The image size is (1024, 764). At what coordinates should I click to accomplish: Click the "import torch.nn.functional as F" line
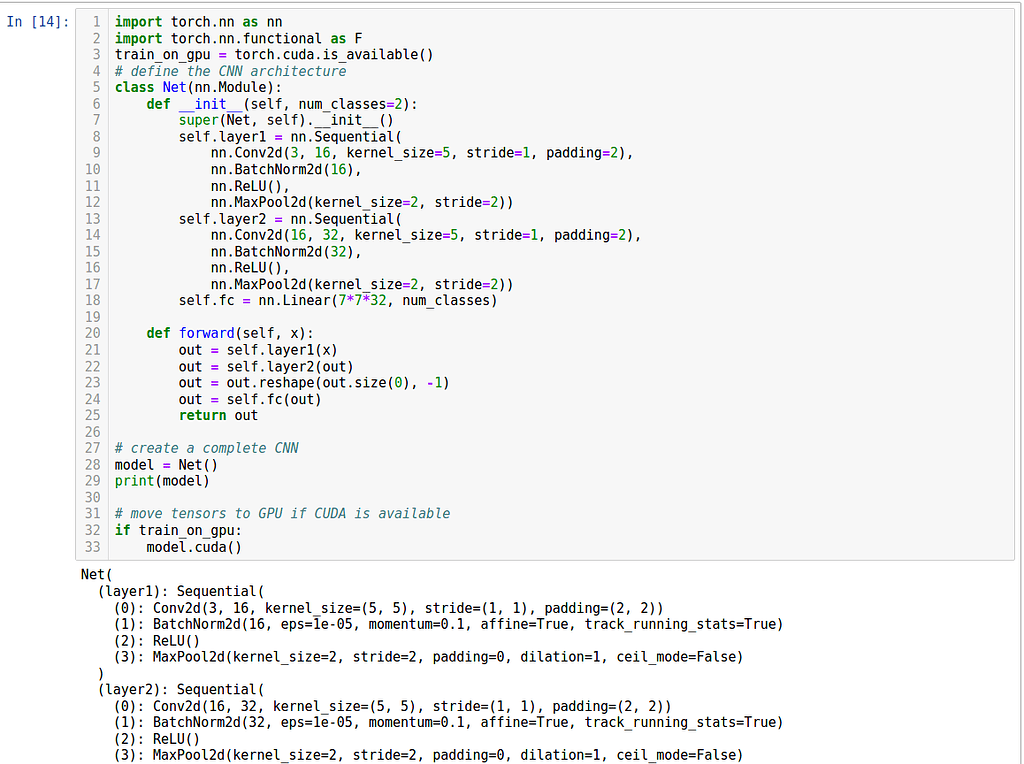tap(238, 39)
